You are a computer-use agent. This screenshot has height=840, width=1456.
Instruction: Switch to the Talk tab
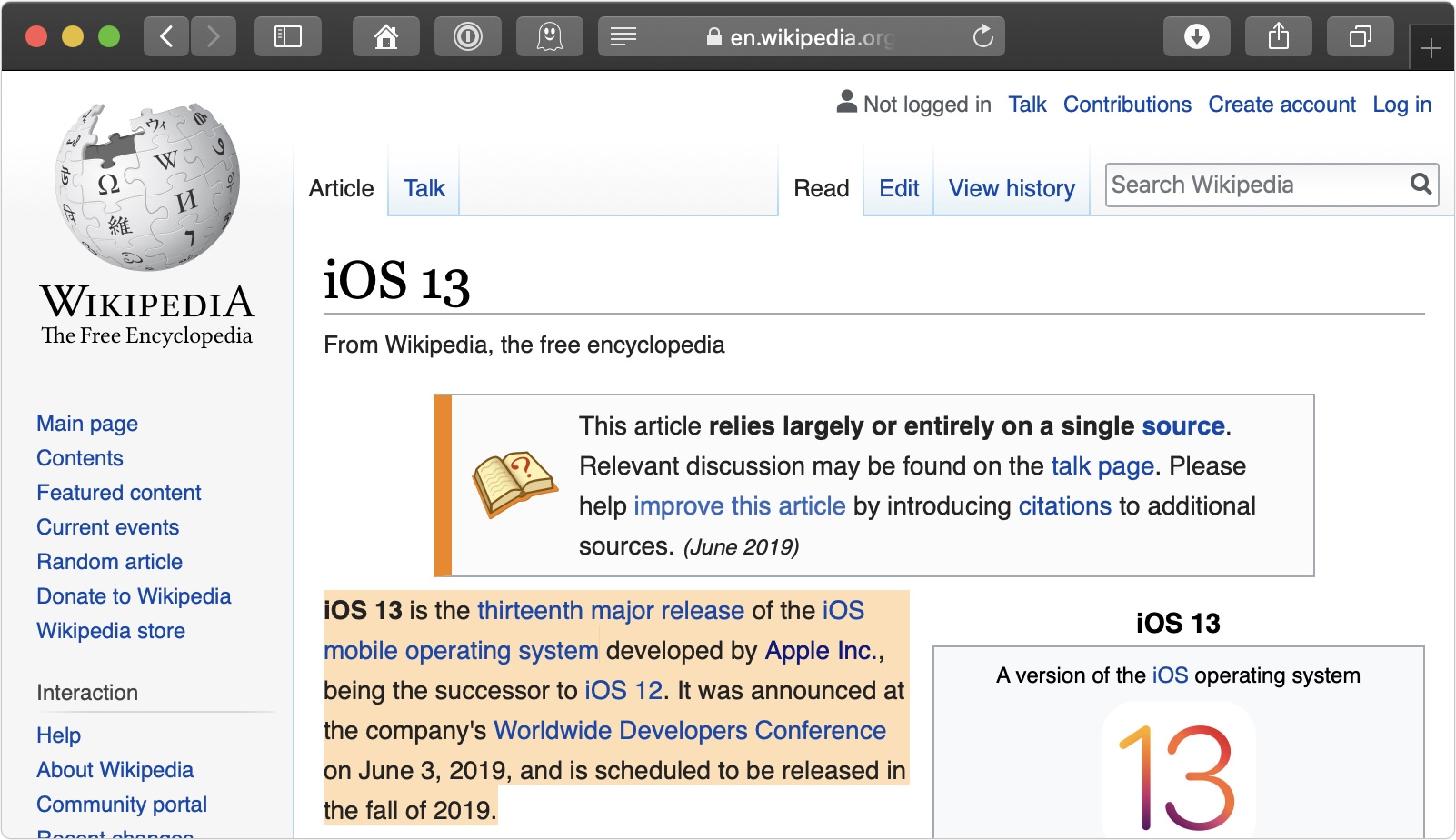click(424, 188)
